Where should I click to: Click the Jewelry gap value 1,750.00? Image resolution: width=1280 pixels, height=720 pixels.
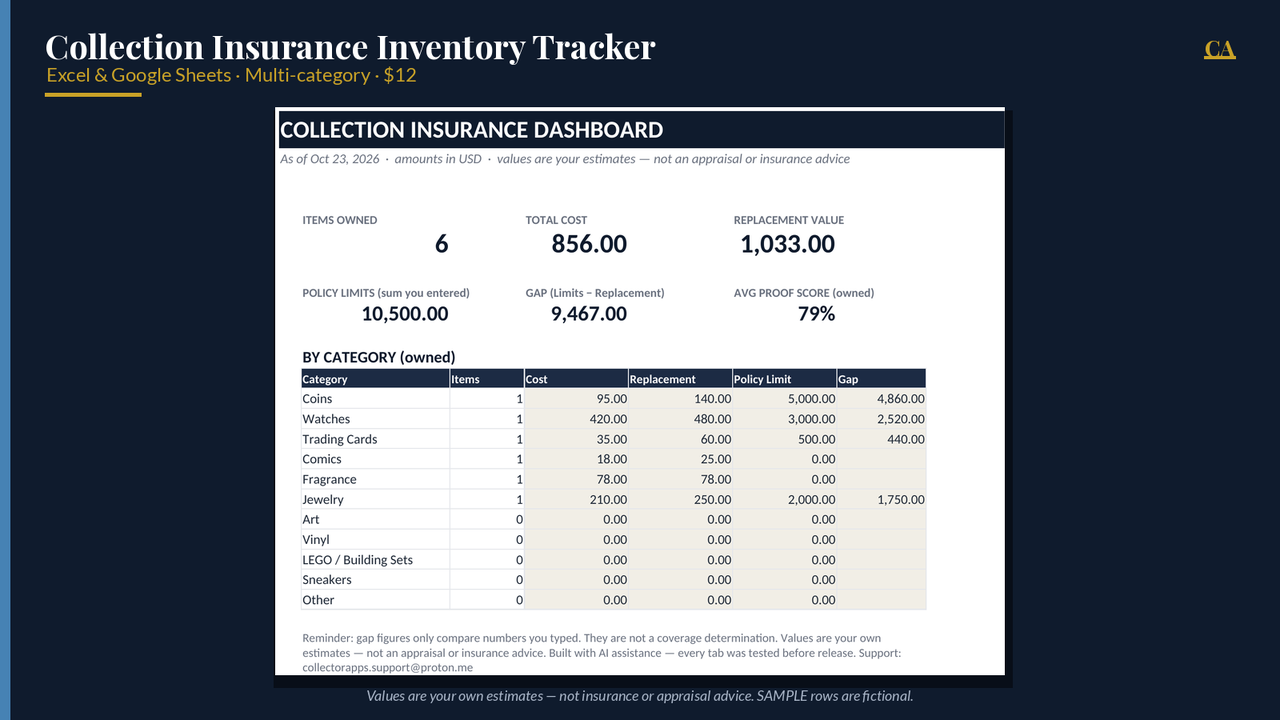coord(881,499)
